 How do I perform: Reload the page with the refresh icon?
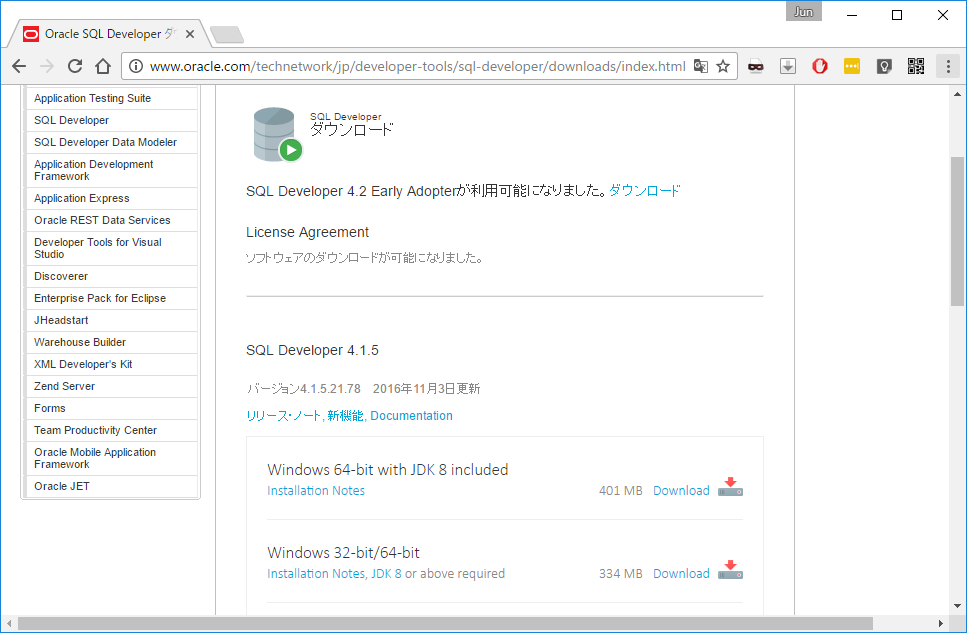tap(75, 65)
